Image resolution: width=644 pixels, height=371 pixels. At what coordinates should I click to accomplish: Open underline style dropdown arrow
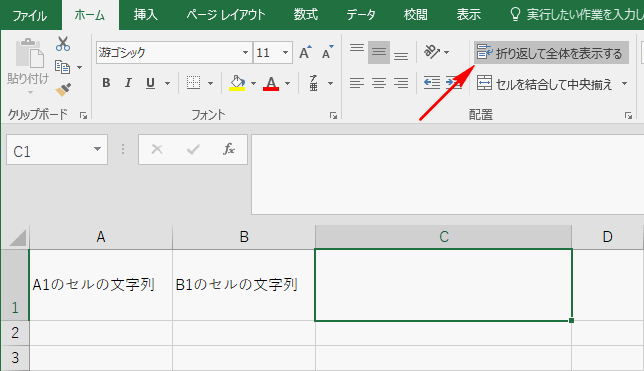pos(168,83)
